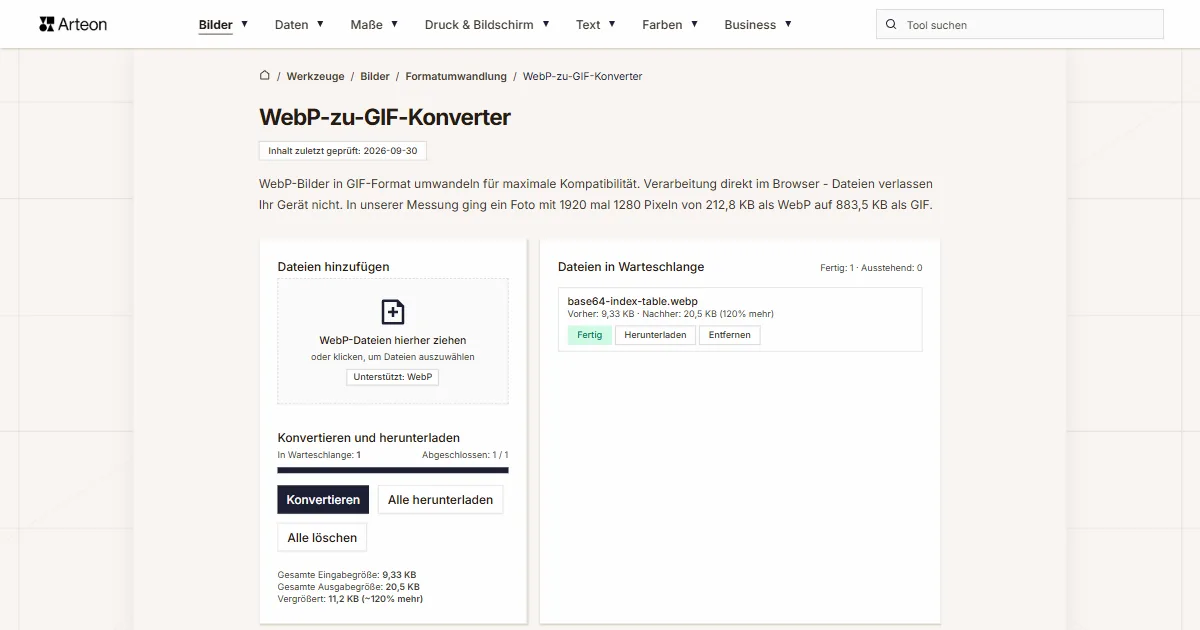This screenshot has width=1200, height=630.
Task: Expand the Druck & Bildschirm dropdown arrow
Action: click(546, 24)
